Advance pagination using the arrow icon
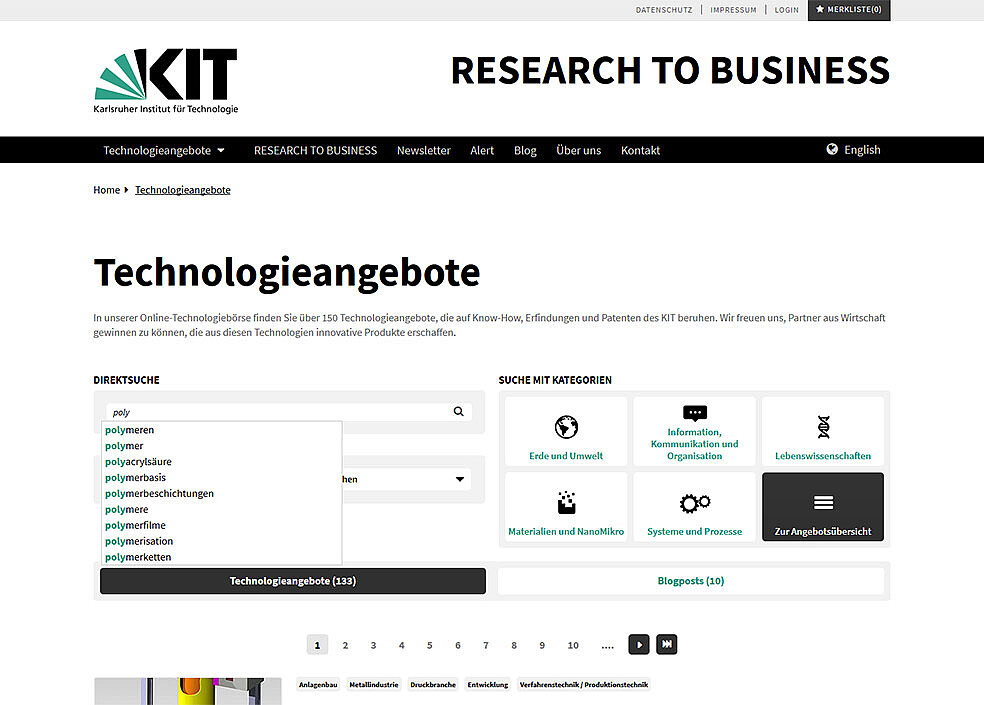The width and height of the screenshot is (984, 705). click(x=639, y=644)
